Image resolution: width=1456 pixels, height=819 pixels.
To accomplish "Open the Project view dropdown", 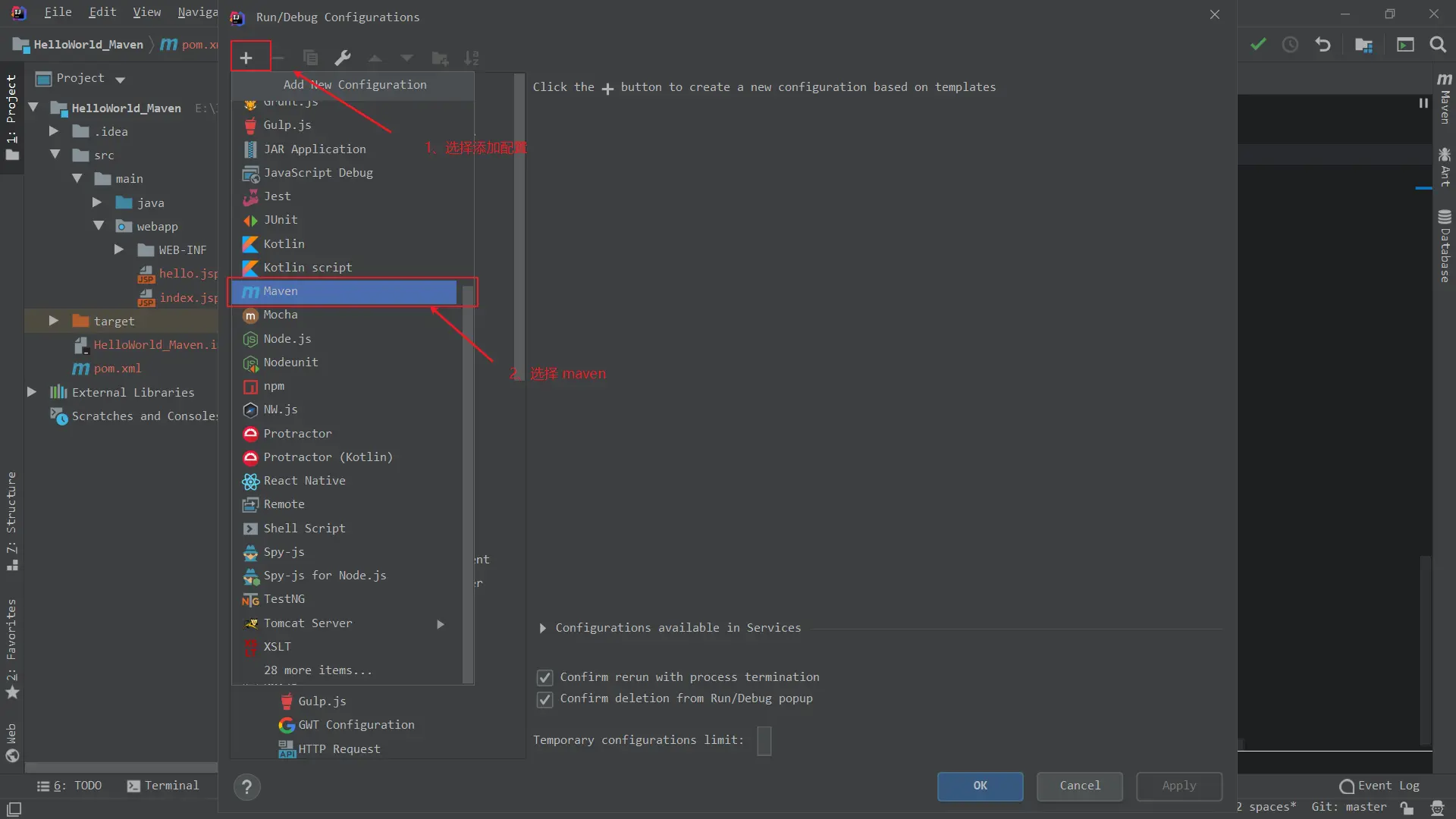I will coord(120,79).
